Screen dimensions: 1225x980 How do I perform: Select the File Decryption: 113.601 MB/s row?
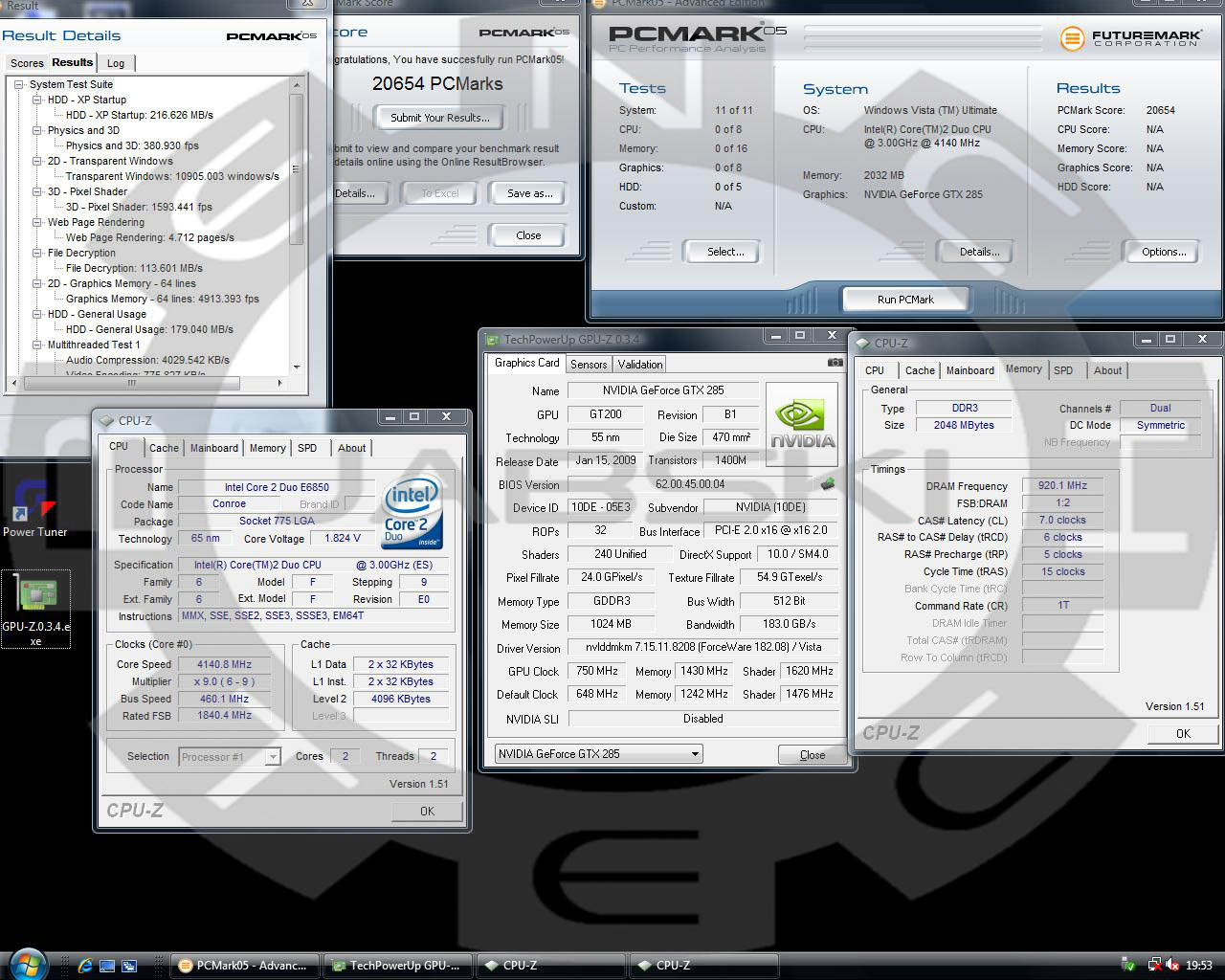[134, 268]
